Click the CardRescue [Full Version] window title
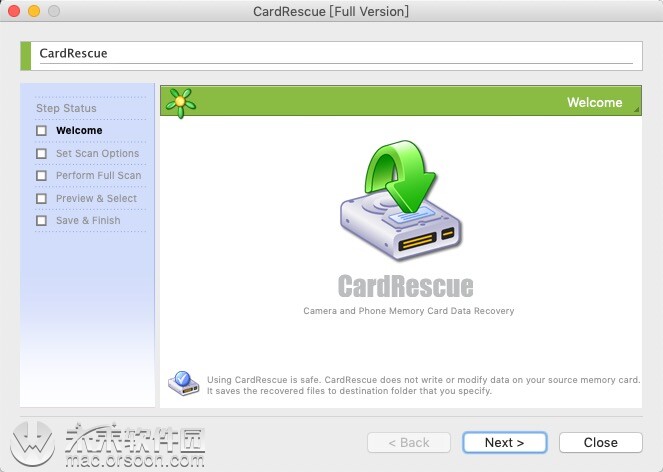The height and width of the screenshot is (472, 663). 331,11
